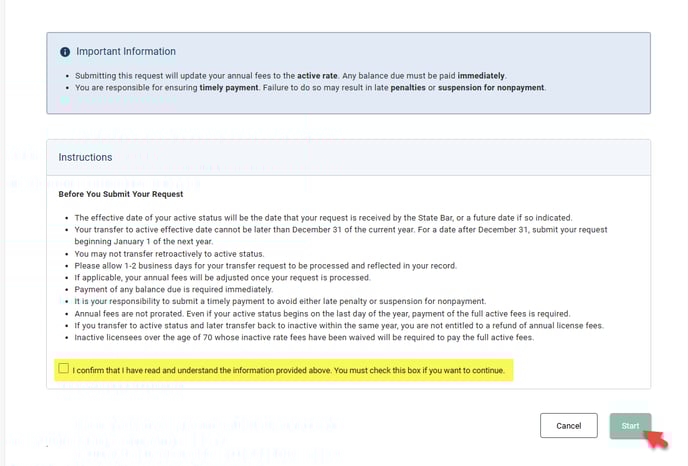Click the "Instructions" panel header
Viewport: 688px width, 466px height.
[x=85, y=157]
